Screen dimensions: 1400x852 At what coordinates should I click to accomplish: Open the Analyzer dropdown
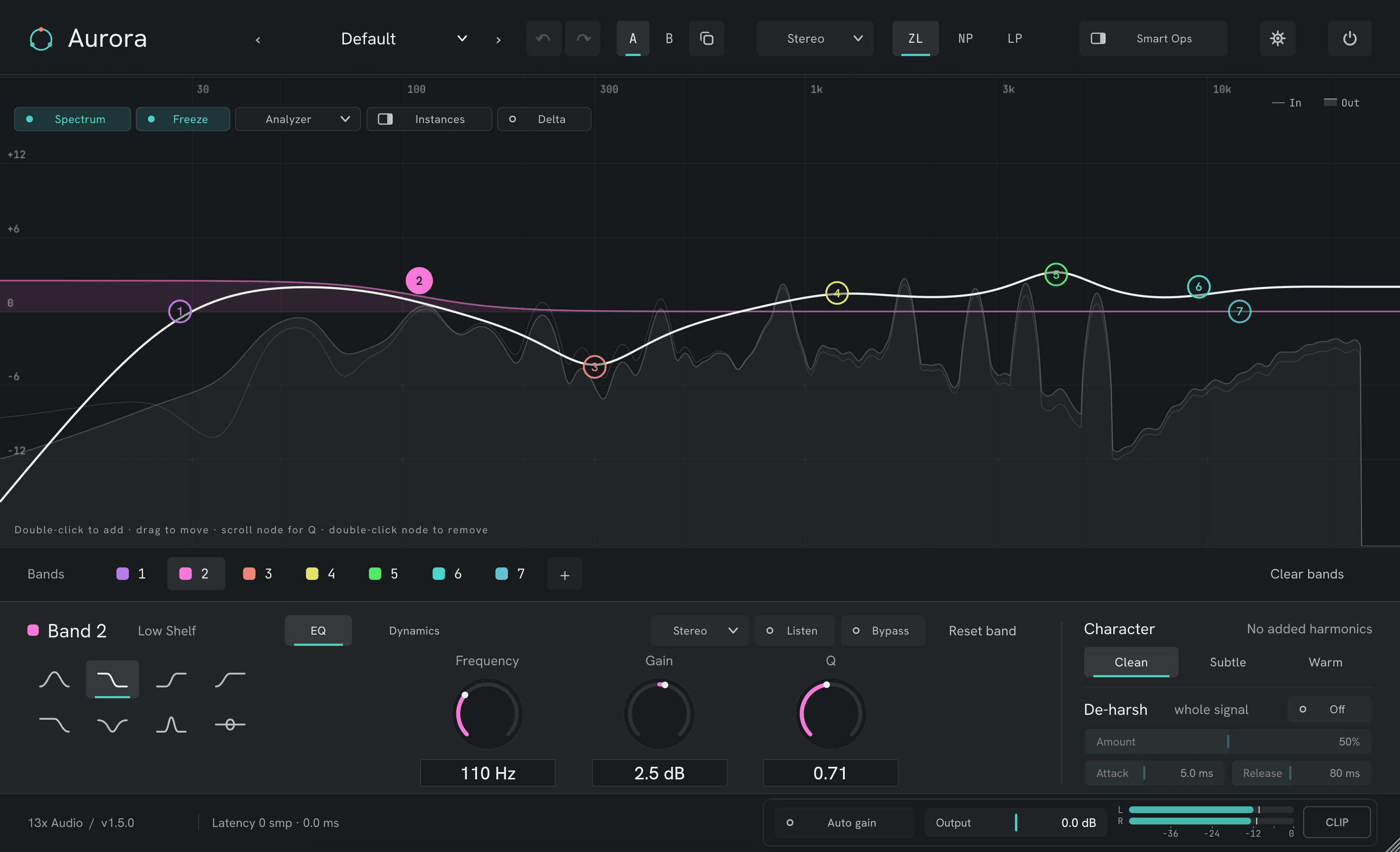coord(298,119)
